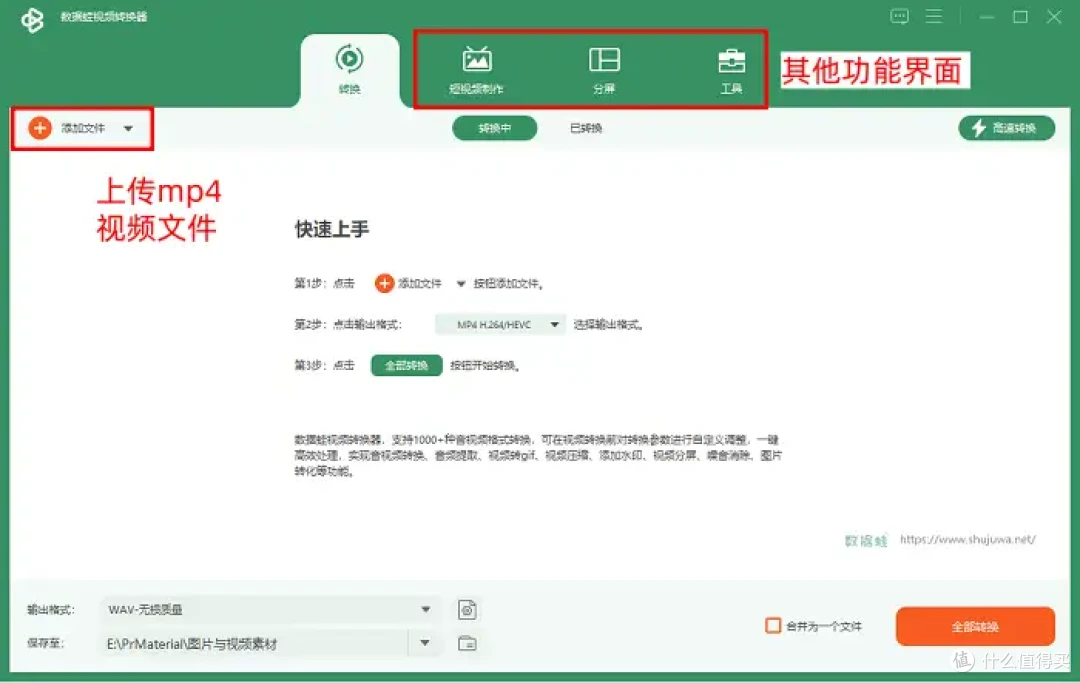Screen dimensions: 1080x683
Task: Open output format settings gear icon
Action: tap(467, 609)
